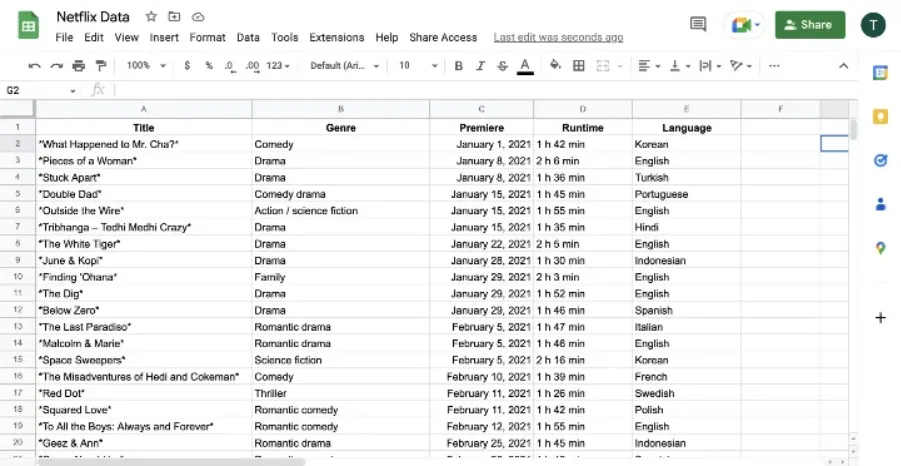Toggle strikethrough formatting
901x466 pixels.
(502, 66)
